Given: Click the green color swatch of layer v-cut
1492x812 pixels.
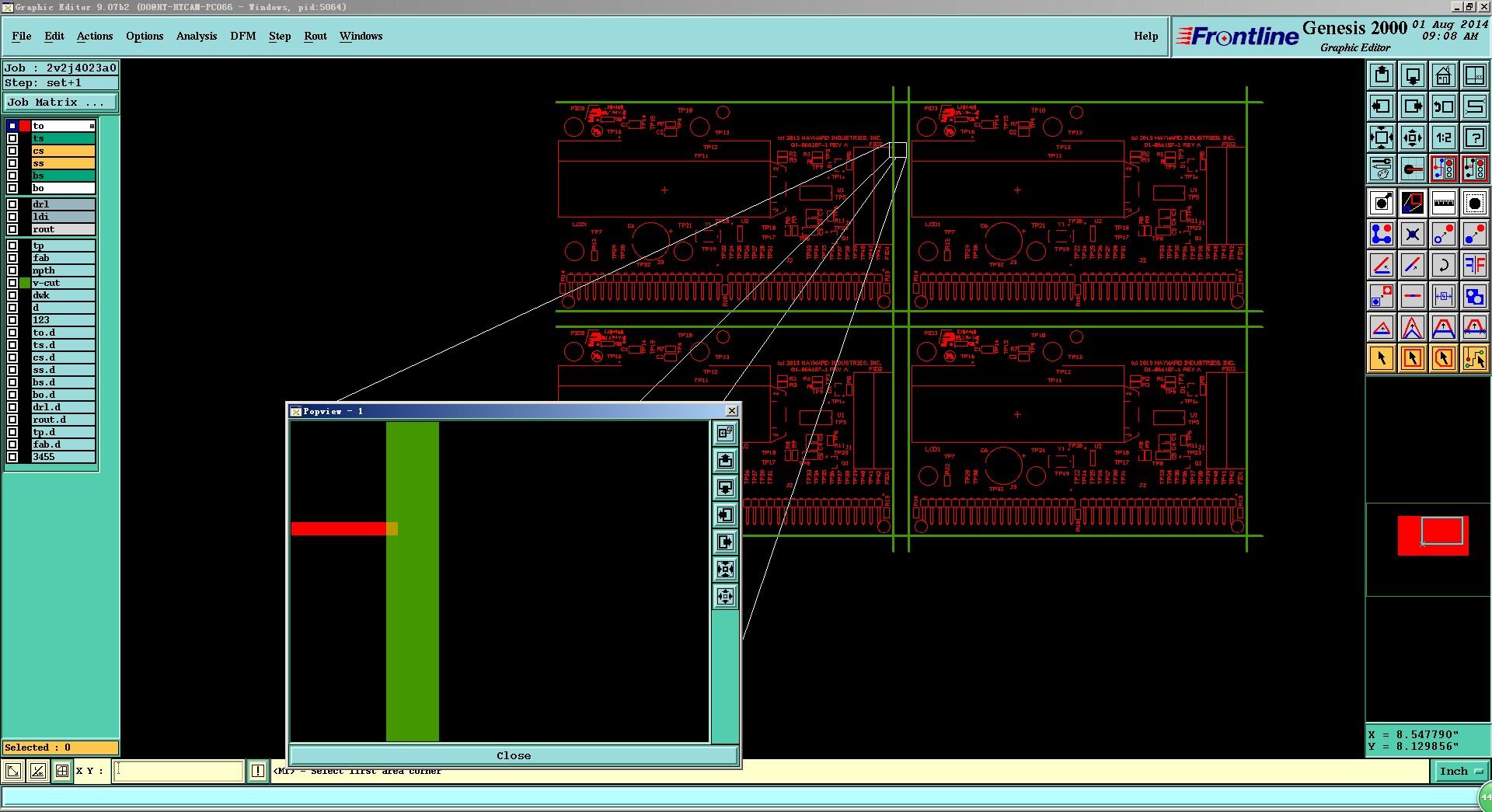Looking at the screenshot, I should 25,283.
